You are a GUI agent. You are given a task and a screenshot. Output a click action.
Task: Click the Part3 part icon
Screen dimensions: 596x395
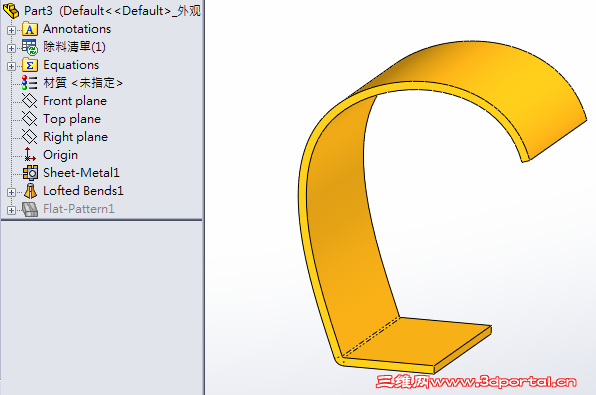[x=11, y=10]
